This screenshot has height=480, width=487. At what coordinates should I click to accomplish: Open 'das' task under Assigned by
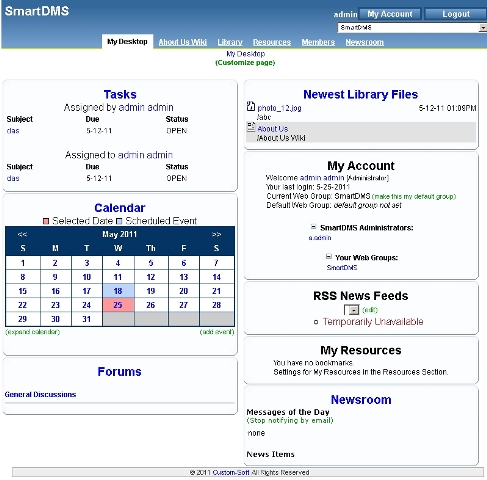(13, 131)
